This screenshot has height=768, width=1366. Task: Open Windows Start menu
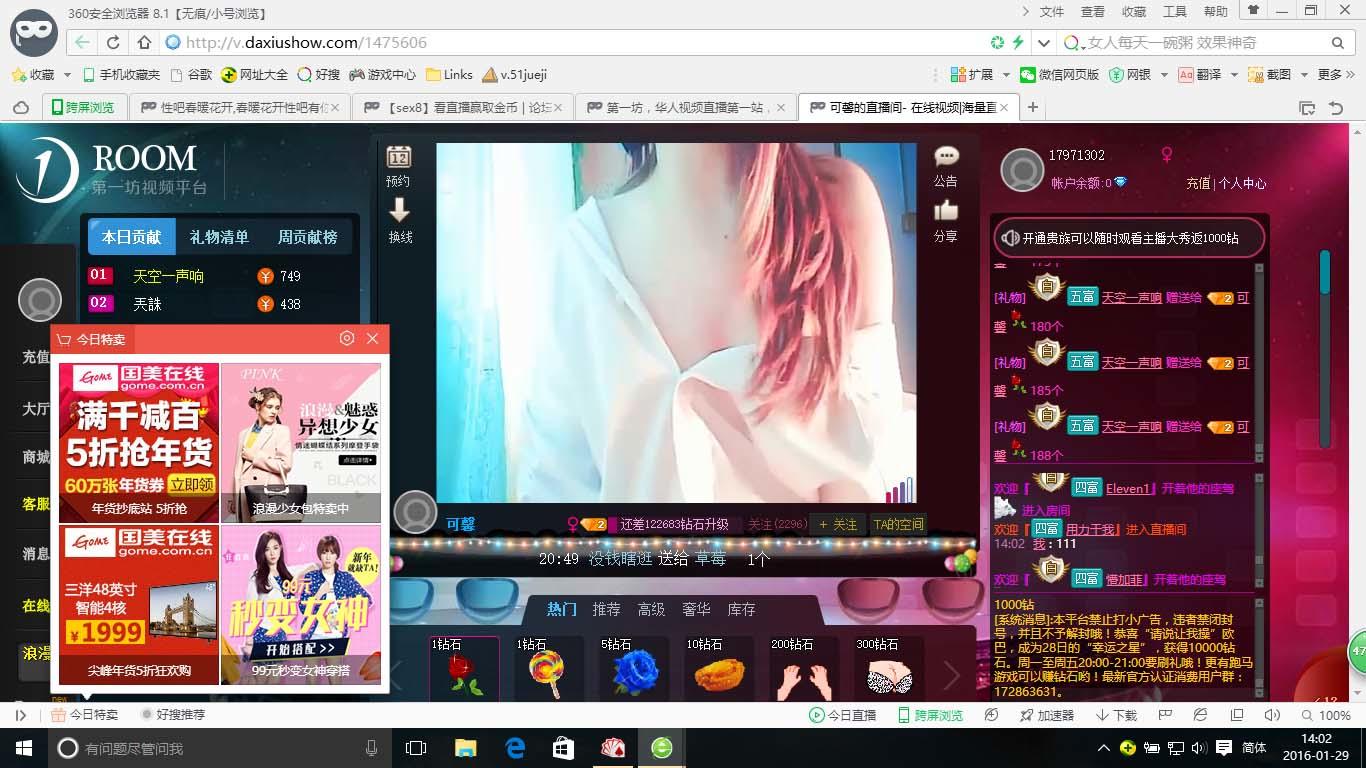22,748
